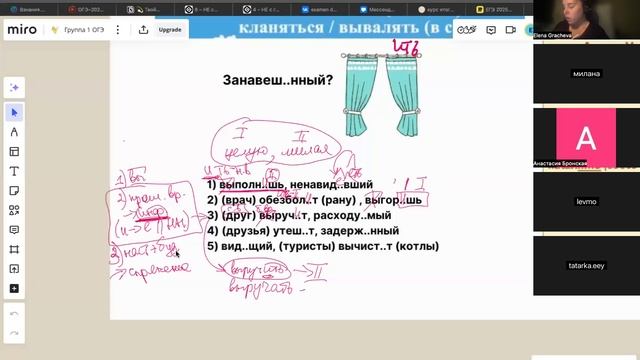Open board title Группа 1 ОГЭ

[x=84, y=30]
